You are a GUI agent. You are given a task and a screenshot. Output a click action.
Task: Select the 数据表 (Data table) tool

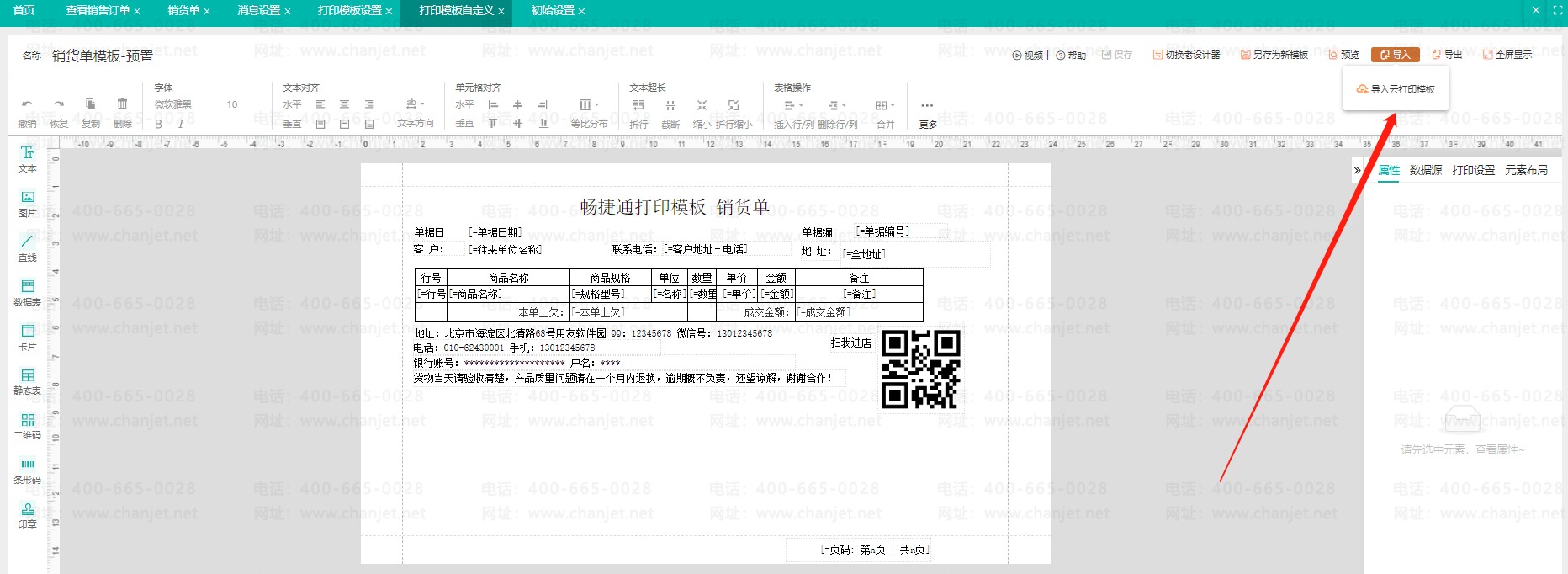(x=27, y=291)
